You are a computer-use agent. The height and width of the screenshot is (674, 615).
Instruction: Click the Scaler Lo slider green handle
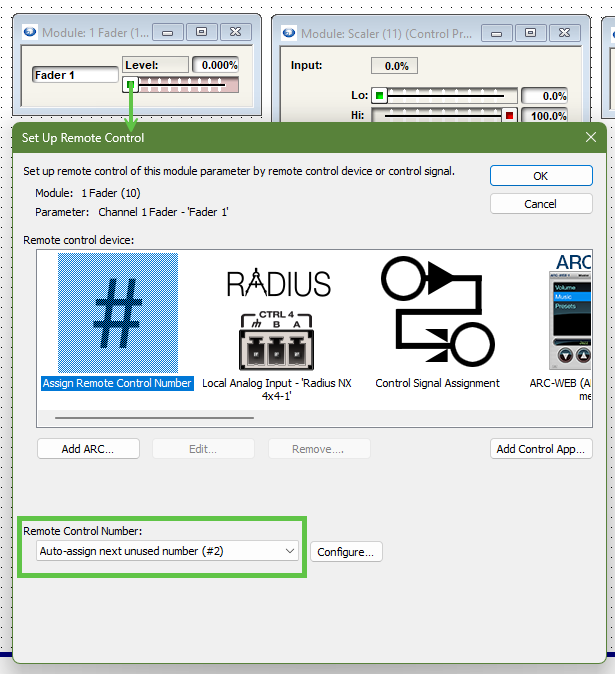click(379, 96)
